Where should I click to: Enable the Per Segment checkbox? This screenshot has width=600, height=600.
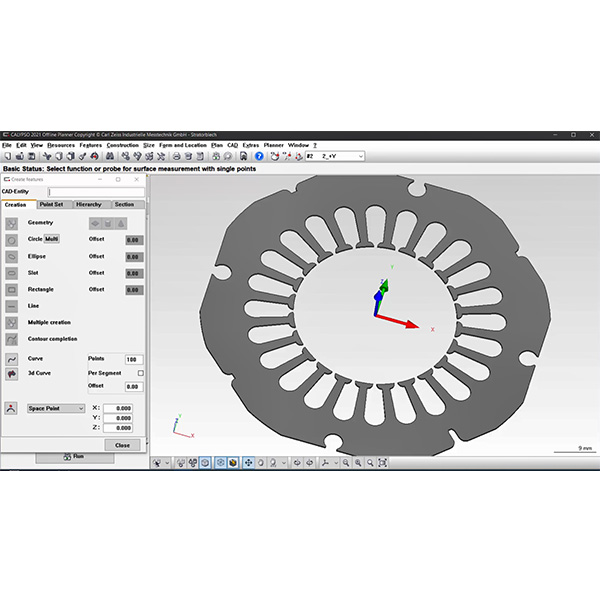[140, 373]
